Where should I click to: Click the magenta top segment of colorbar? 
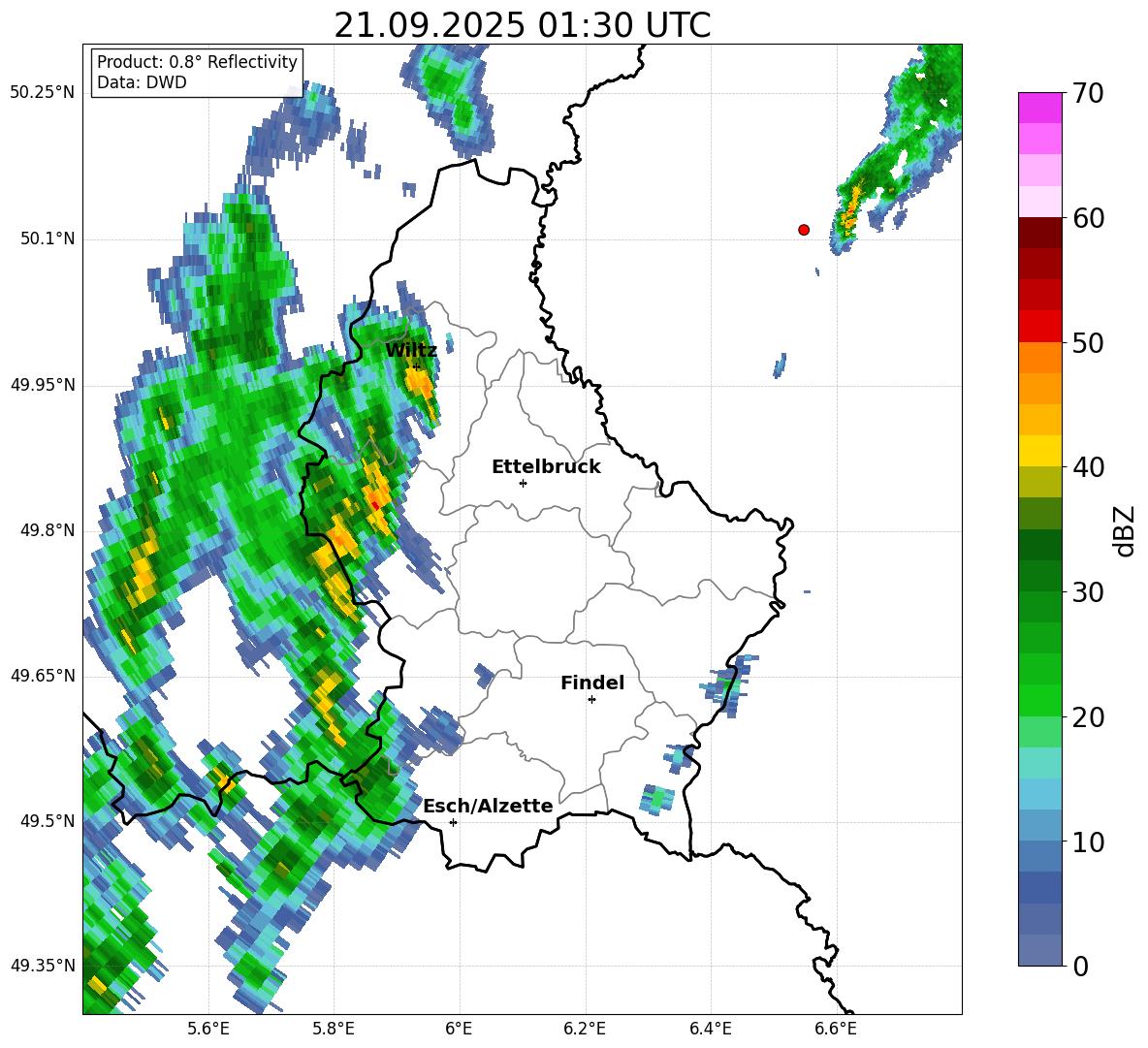point(1040,108)
